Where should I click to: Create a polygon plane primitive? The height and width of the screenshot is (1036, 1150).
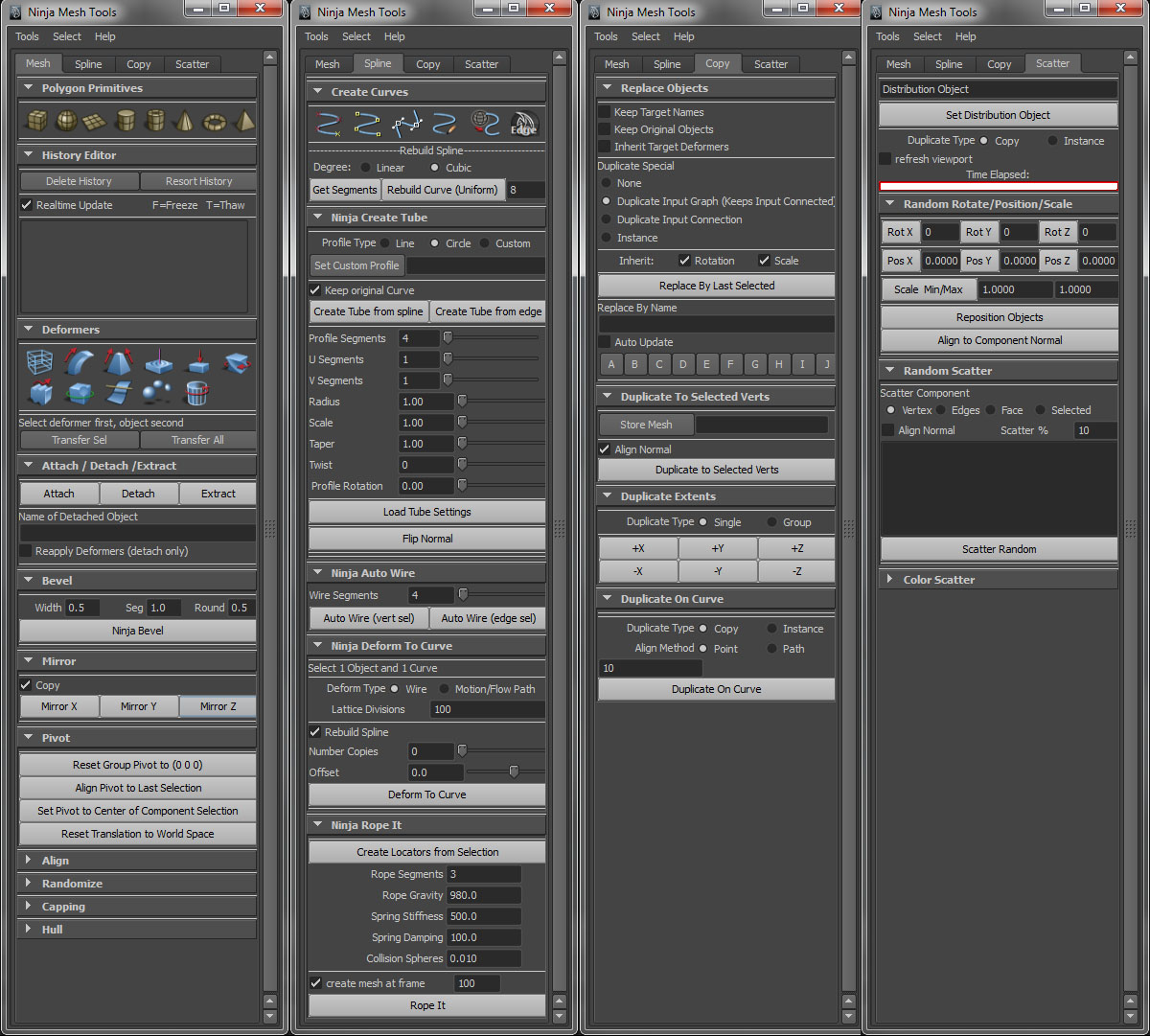point(94,121)
